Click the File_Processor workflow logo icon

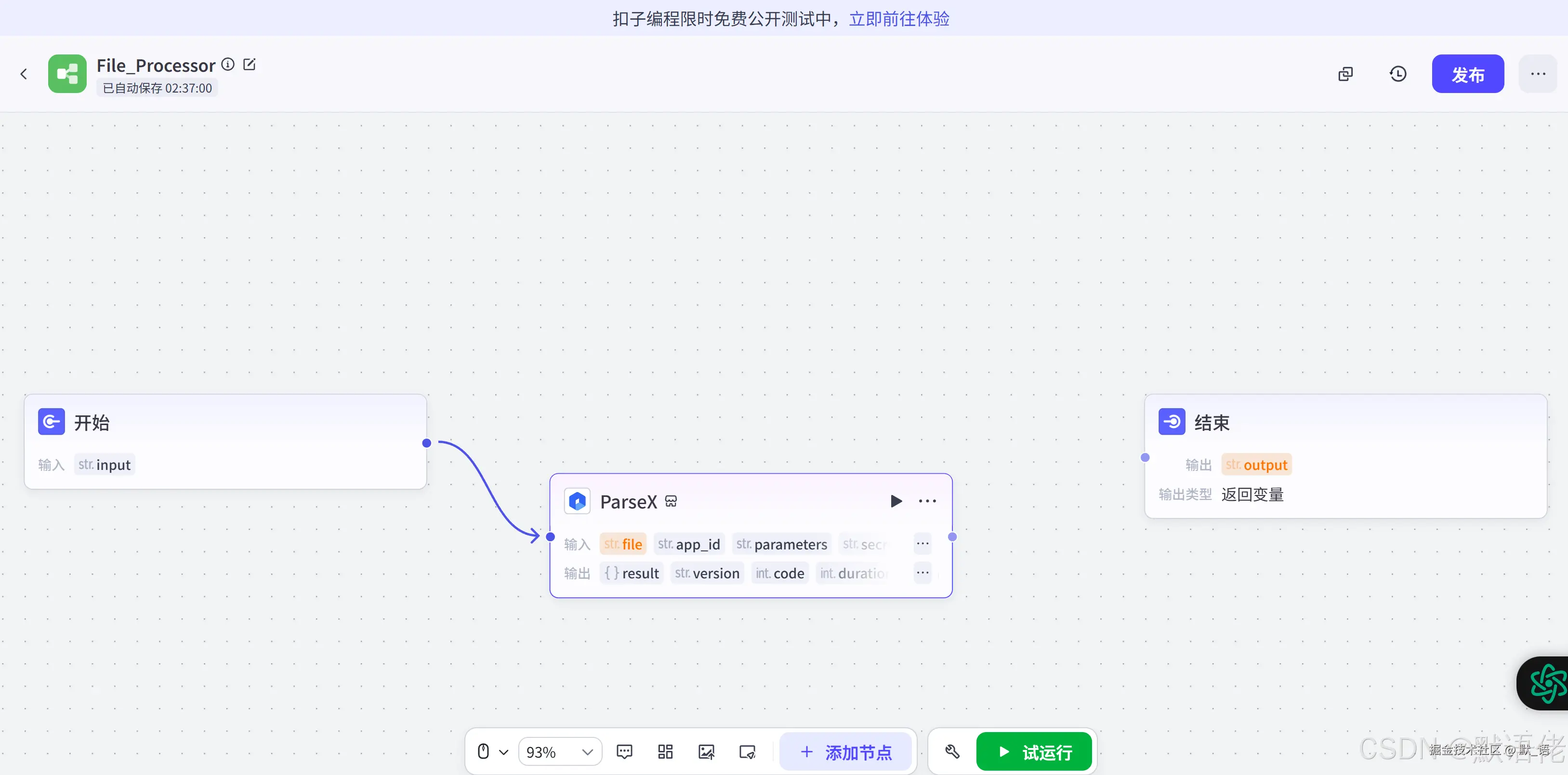(x=67, y=73)
